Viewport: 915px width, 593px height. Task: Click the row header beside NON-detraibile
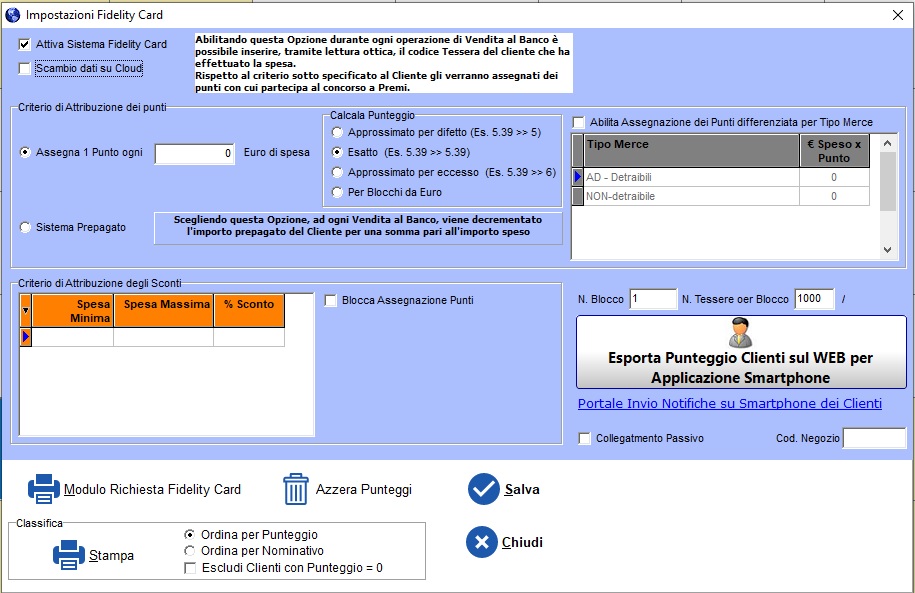(x=578, y=196)
